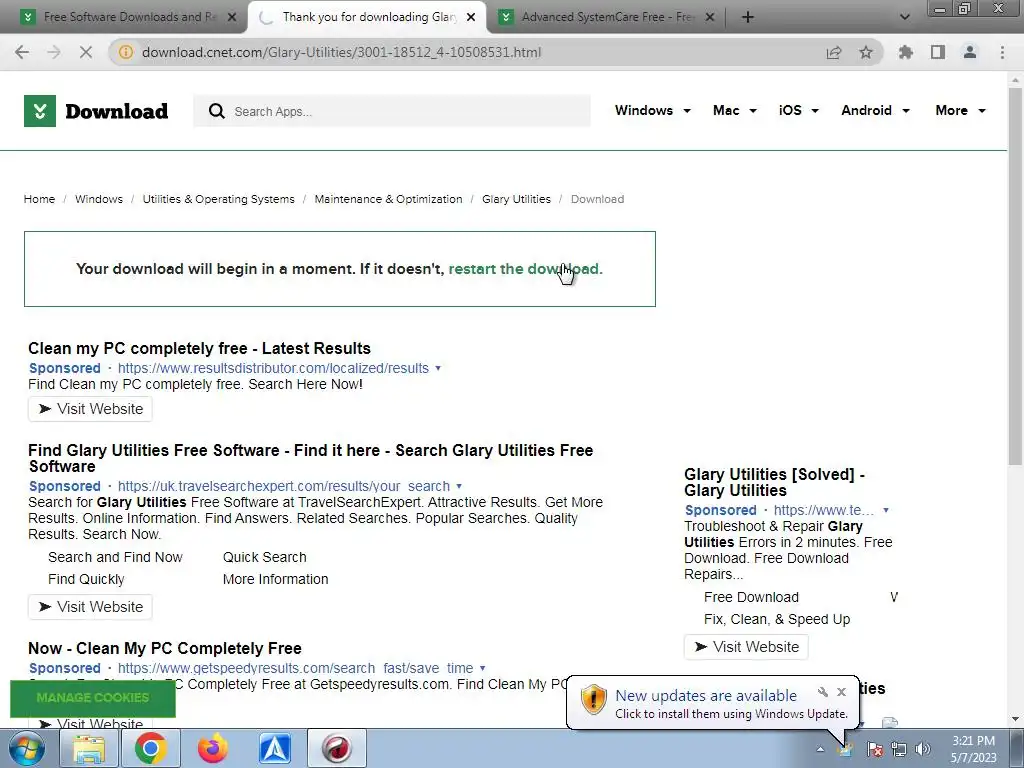Go to Windows breadcrumb
The image size is (1024, 768).
pos(99,199)
